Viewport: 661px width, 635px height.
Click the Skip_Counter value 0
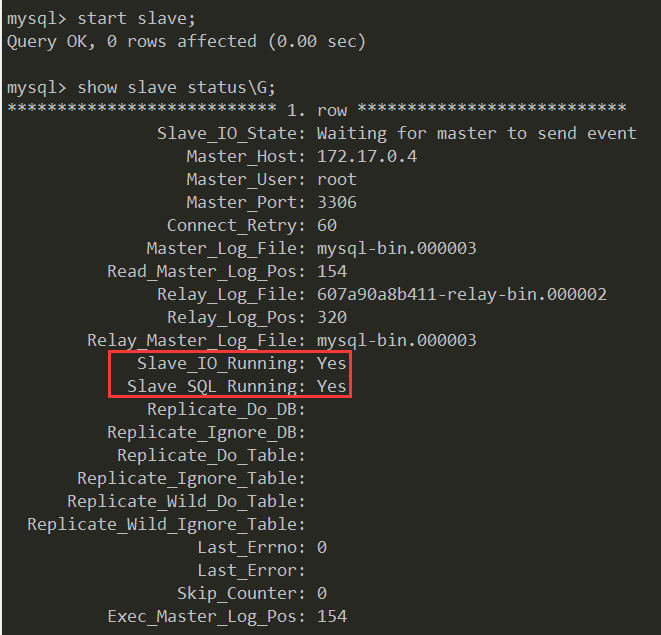tap(322, 594)
